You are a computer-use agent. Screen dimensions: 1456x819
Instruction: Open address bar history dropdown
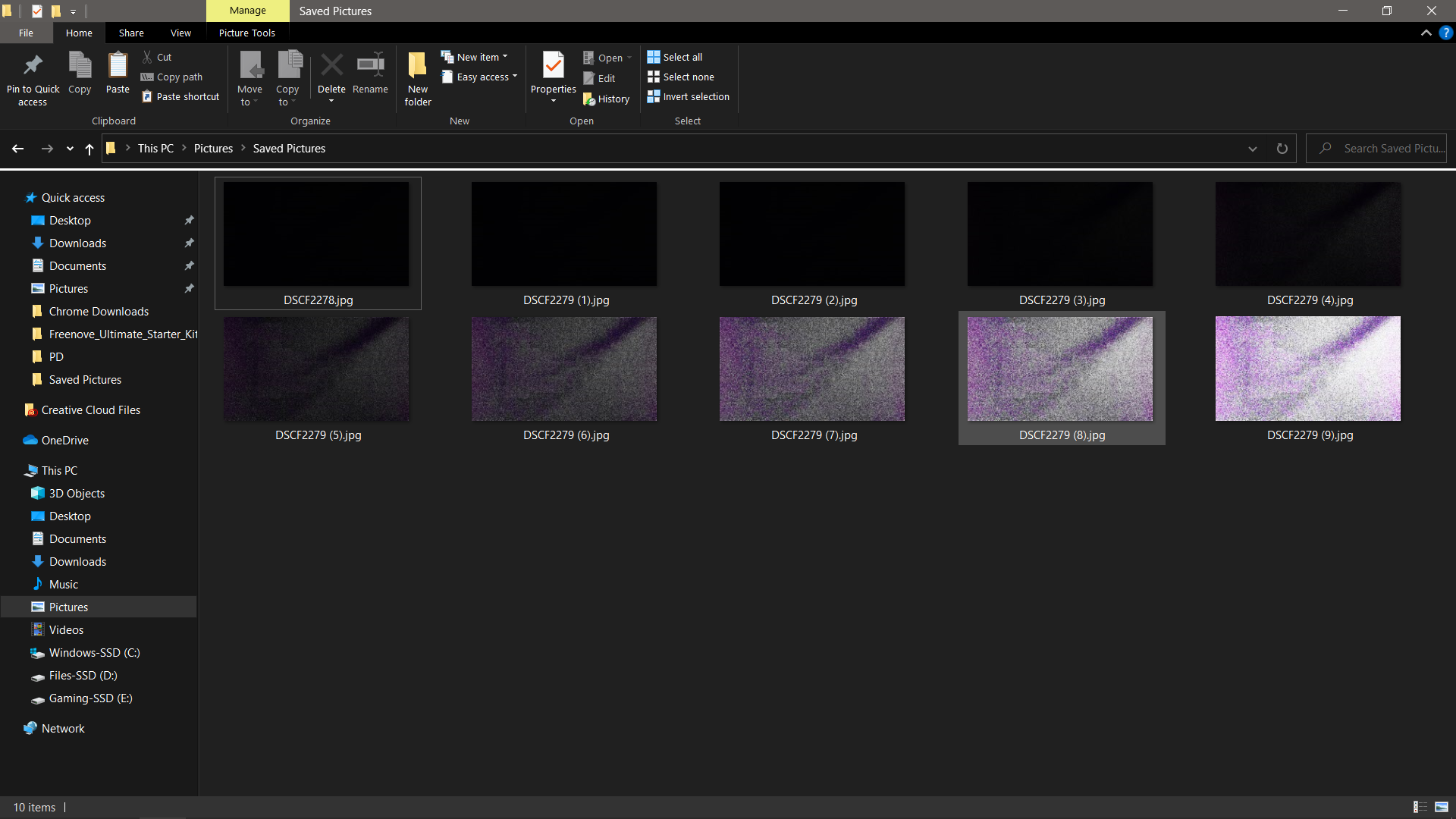(1252, 149)
